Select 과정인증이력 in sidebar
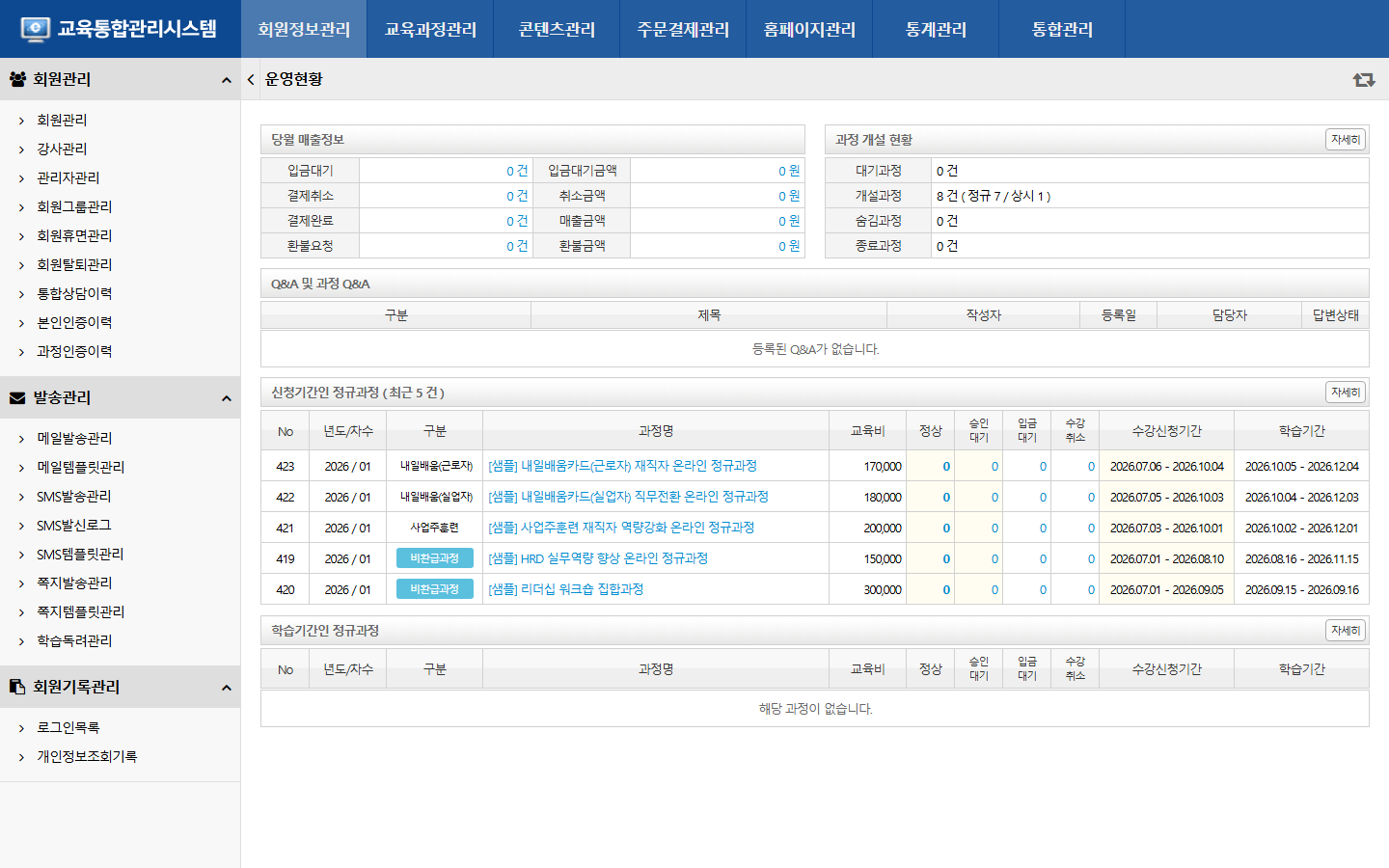The height and width of the screenshot is (868, 1389). click(x=74, y=351)
